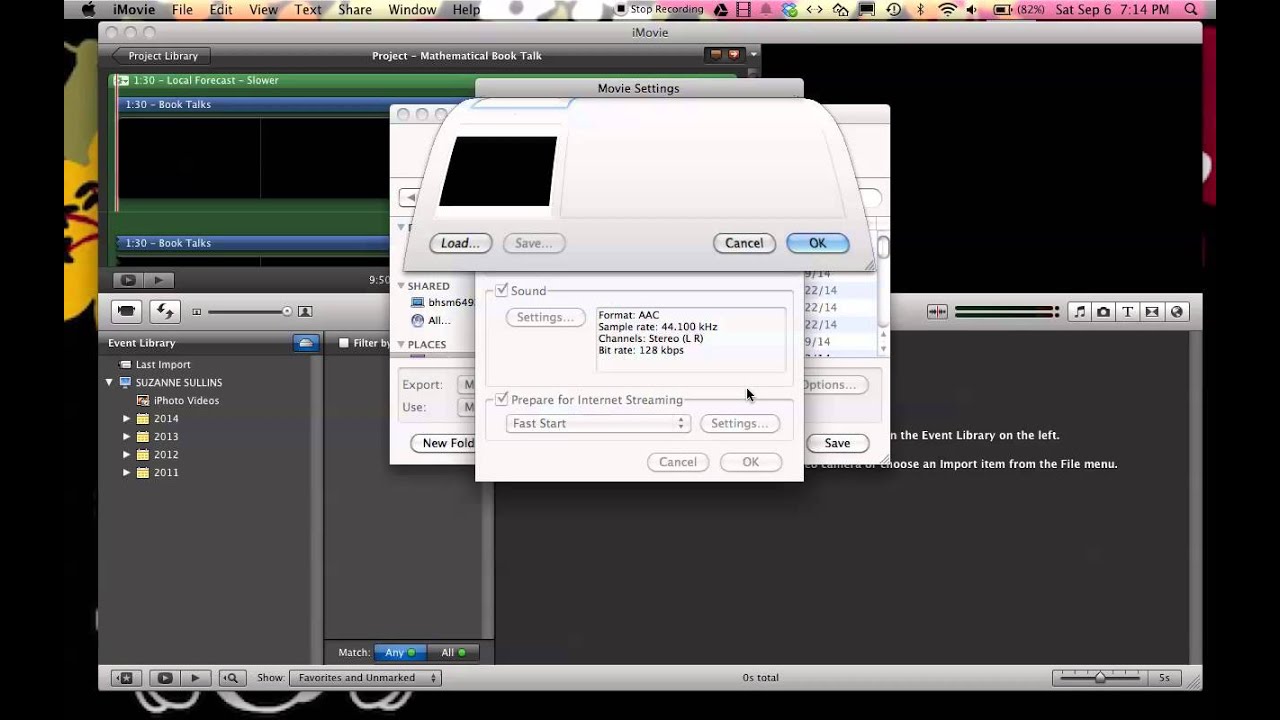
Task: Click the Save button in export dialog
Action: click(x=837, y=443)
